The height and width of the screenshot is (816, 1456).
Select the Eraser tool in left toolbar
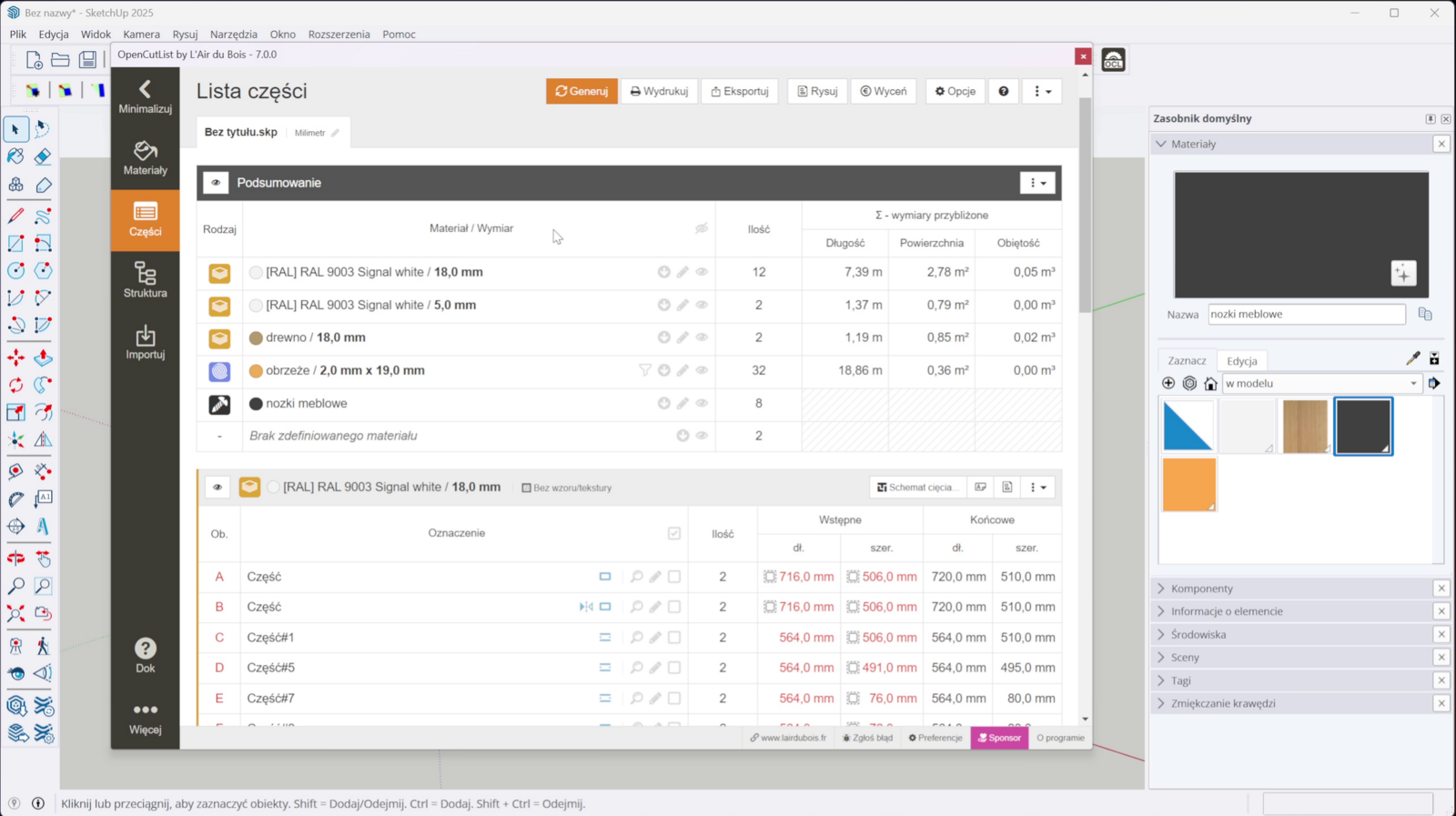pyautogui.click(x=43, y=157)
